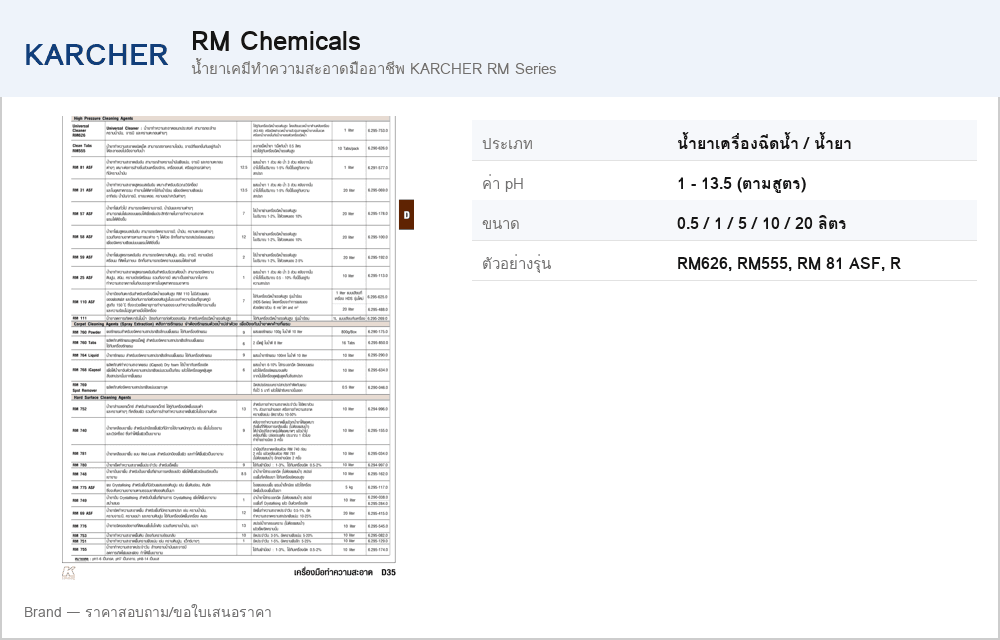
Task: Select the 0.5 / 1 / 5 / 10 / 20 ลิตร value
Action: pyautogui.click(x=761, y=223)
